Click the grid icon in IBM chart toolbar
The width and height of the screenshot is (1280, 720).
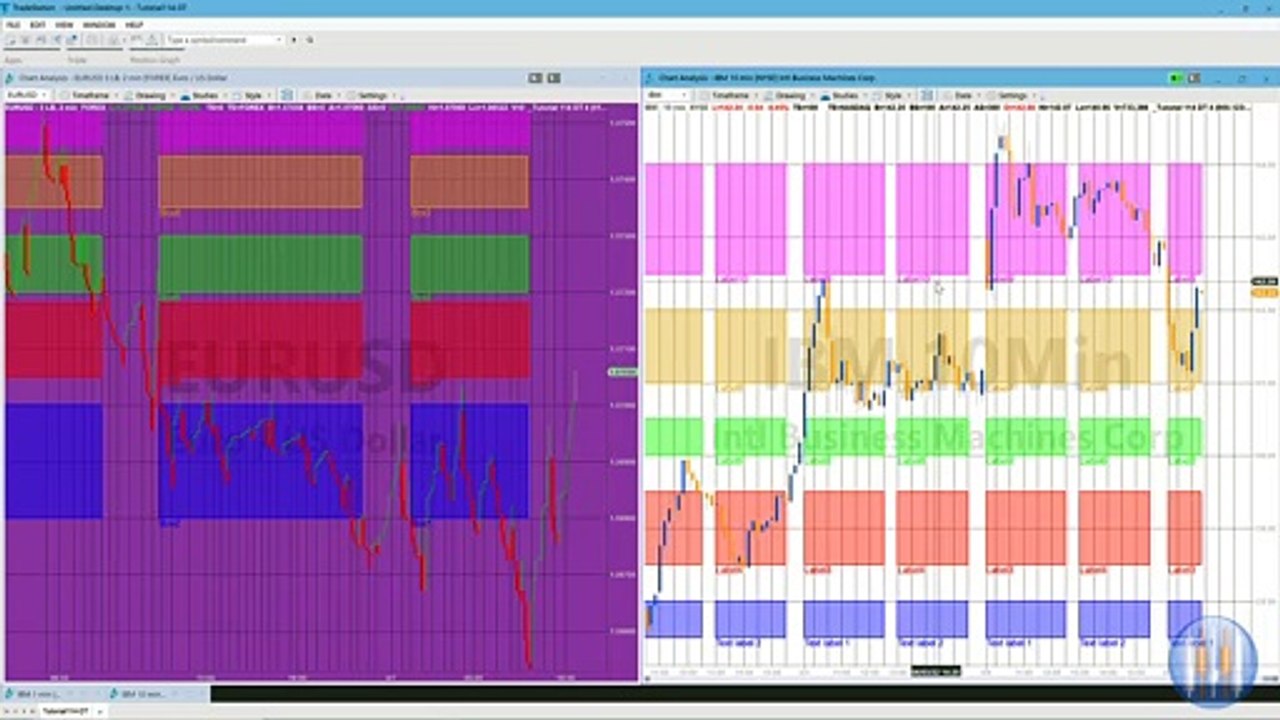(x=926, y=95)
